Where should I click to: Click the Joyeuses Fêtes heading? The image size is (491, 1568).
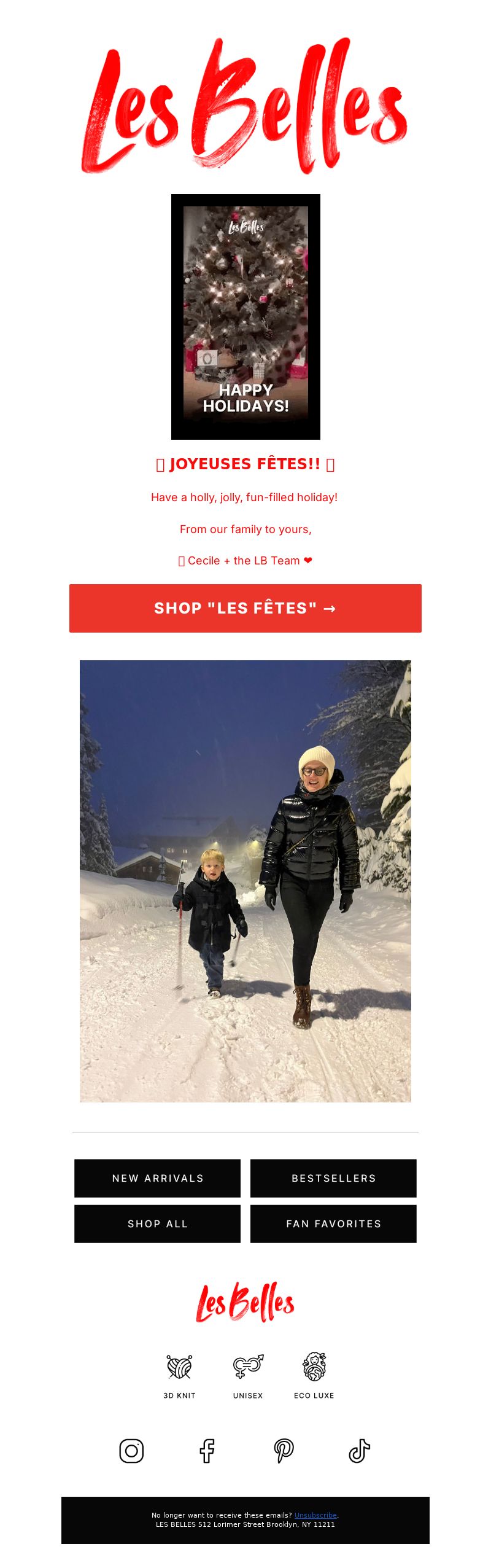(245, 464)
